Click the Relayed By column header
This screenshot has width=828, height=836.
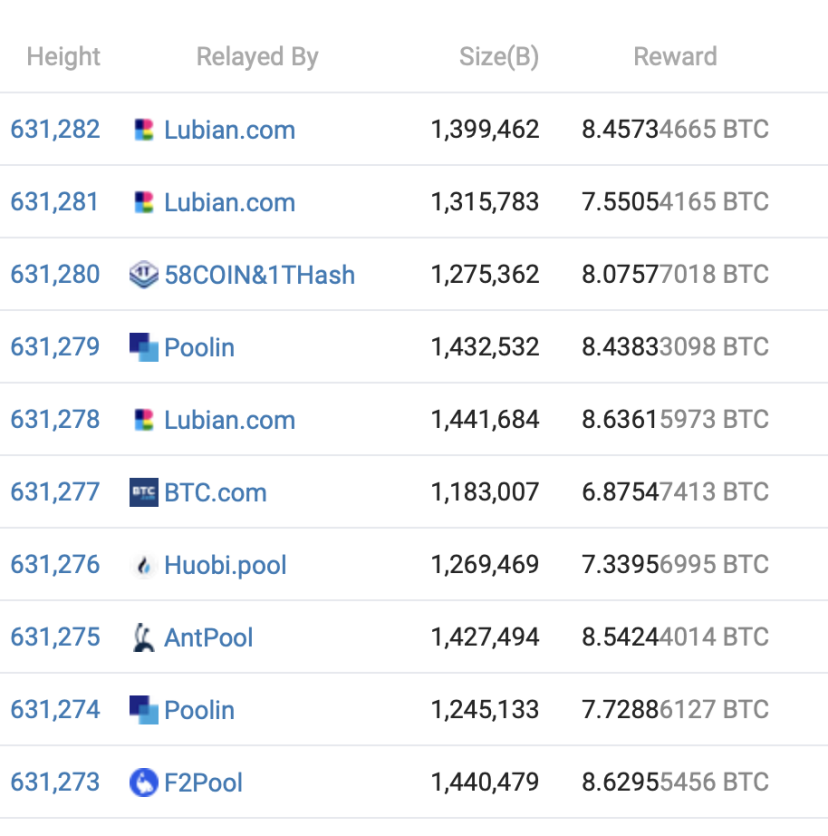(x=258, y=57)
